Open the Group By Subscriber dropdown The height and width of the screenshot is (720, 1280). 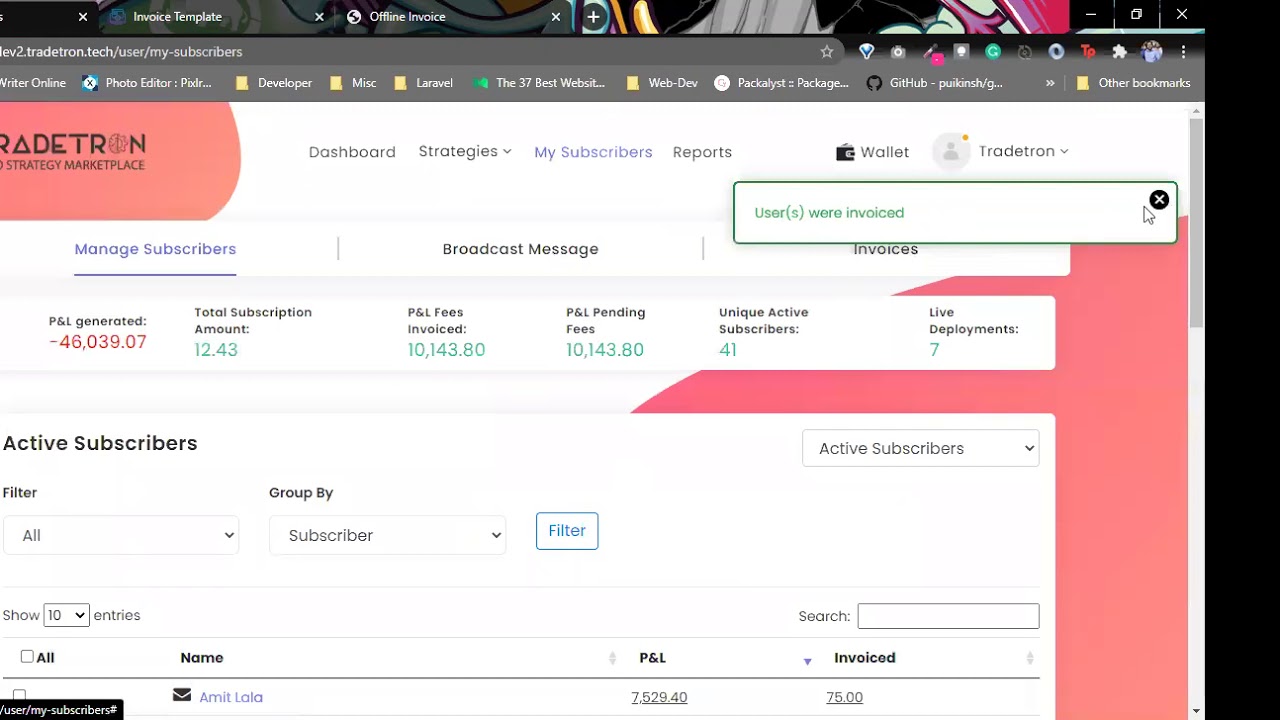tap(387, 535)
